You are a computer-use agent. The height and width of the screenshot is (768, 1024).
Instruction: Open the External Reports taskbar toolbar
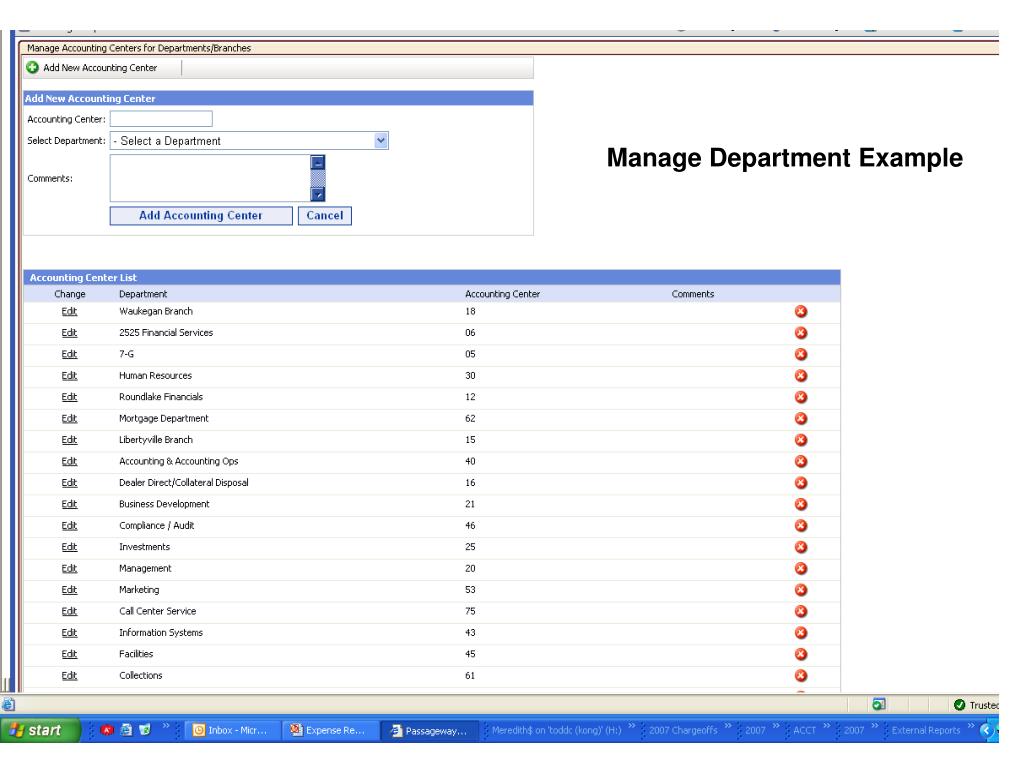coord(926,730)
